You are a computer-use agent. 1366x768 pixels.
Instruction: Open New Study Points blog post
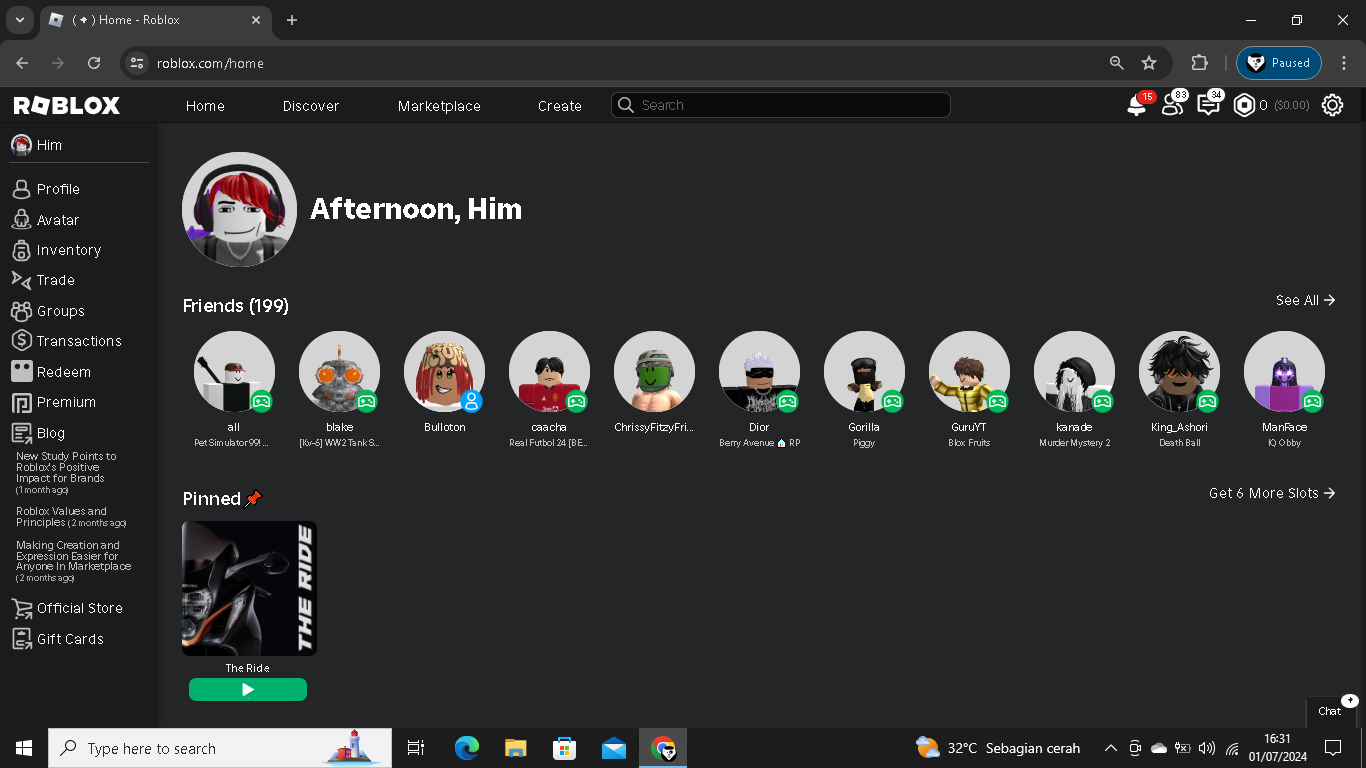[66, 472]
